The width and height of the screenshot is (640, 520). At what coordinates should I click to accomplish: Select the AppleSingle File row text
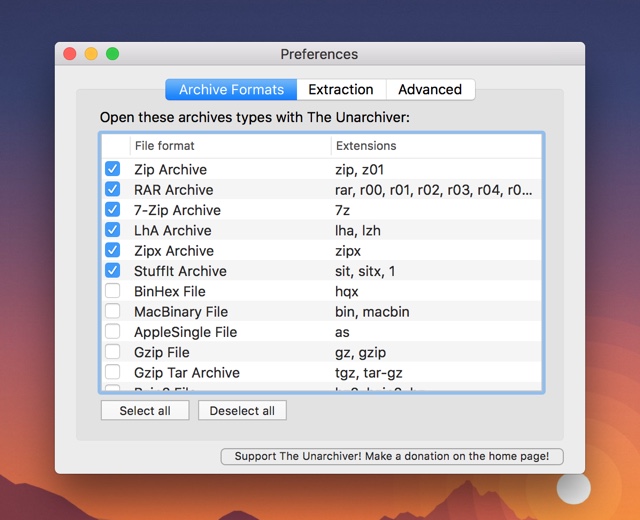click(186, 332)
